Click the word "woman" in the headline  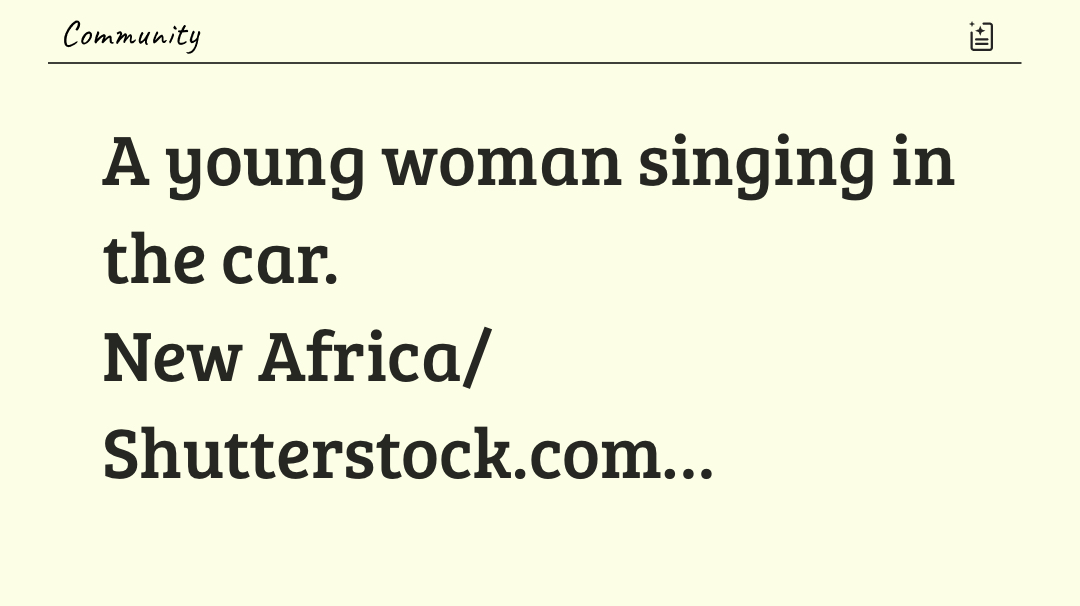tap(501, 162)
